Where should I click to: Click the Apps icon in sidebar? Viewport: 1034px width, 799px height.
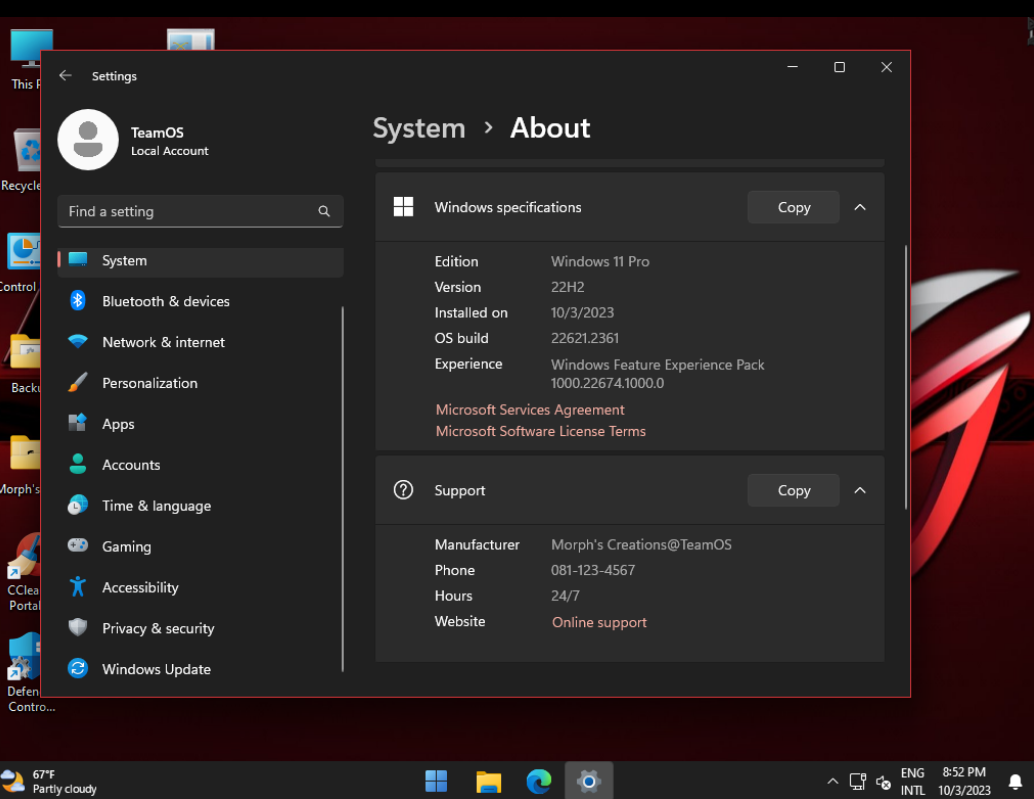point(78,423)
